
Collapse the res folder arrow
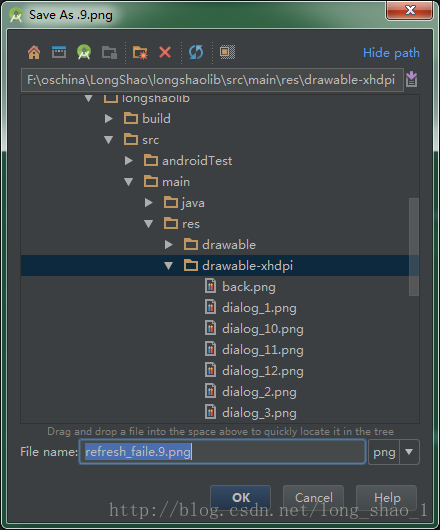coord(149,224)
